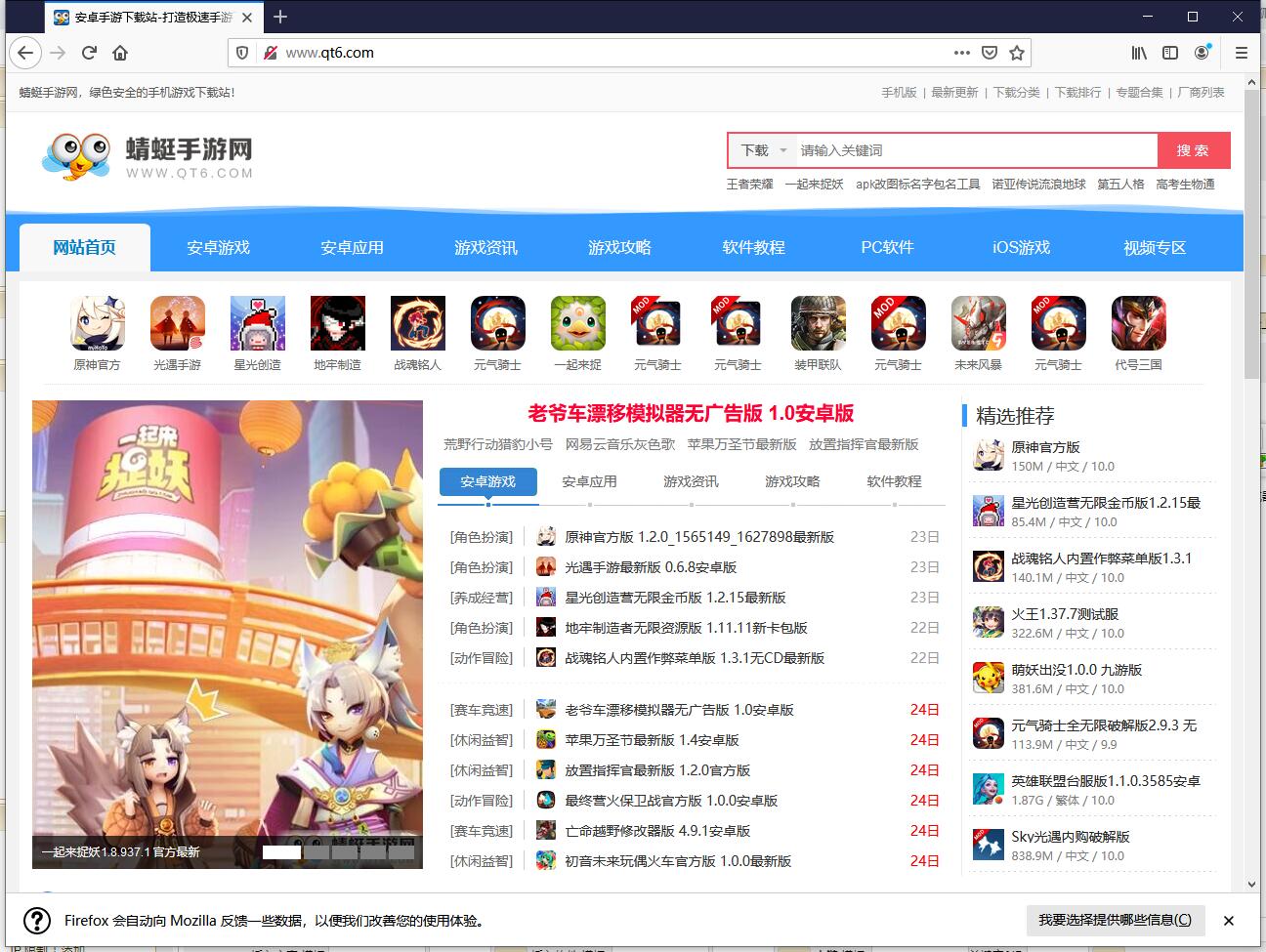This screenshot has width=1266, height=952.
Task: Click the keyword search input field
Action: click(x=977, y=150)
